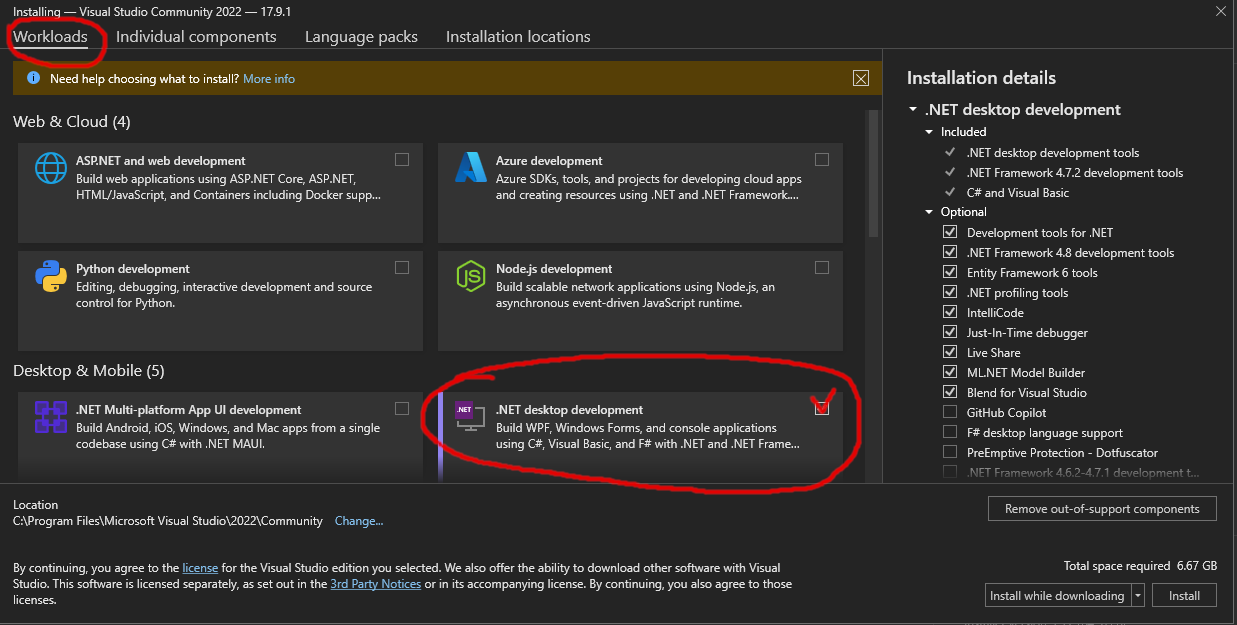The width and height of the screenshot is (1237, 625).
Task: Tick the Azure development workload checkbox
Action: point(822,160)
